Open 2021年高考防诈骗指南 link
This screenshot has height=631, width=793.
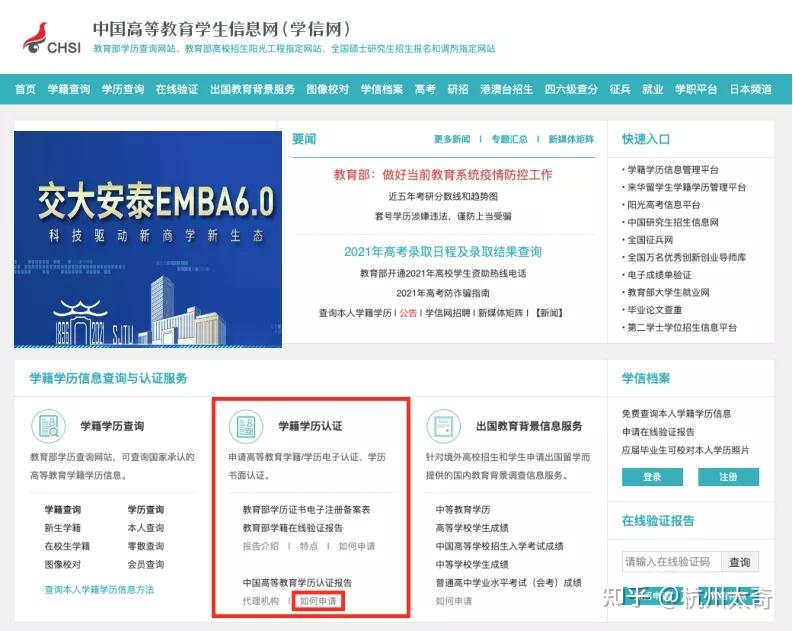click(443, 293)
